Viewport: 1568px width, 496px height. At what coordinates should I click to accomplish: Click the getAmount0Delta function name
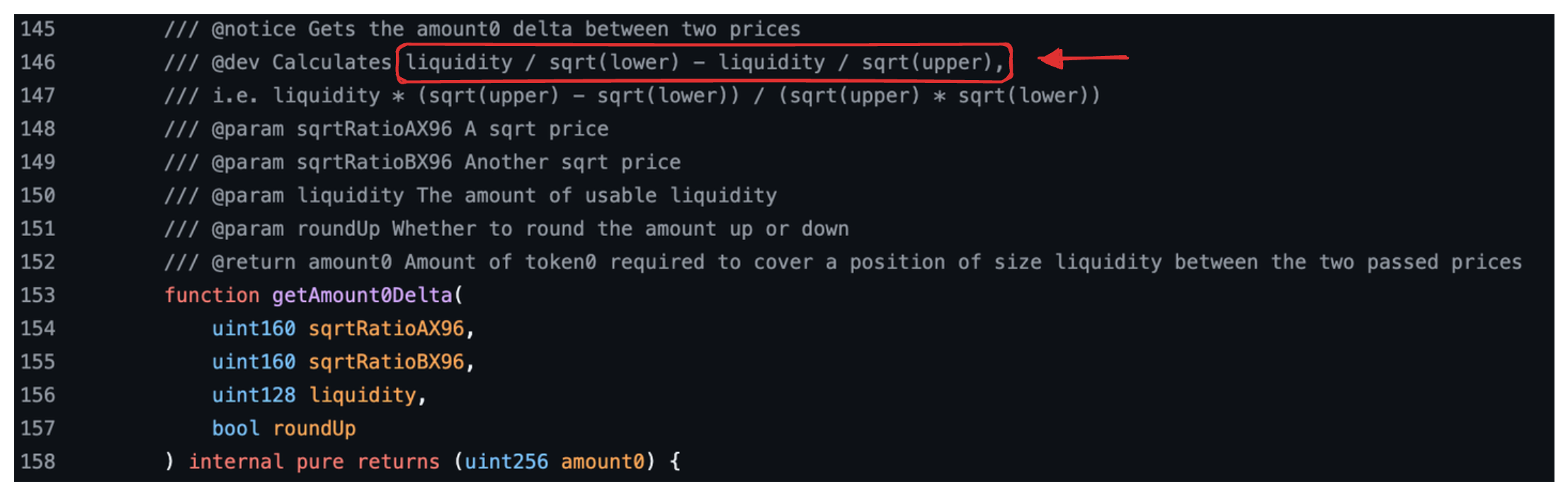pos(362,295)
